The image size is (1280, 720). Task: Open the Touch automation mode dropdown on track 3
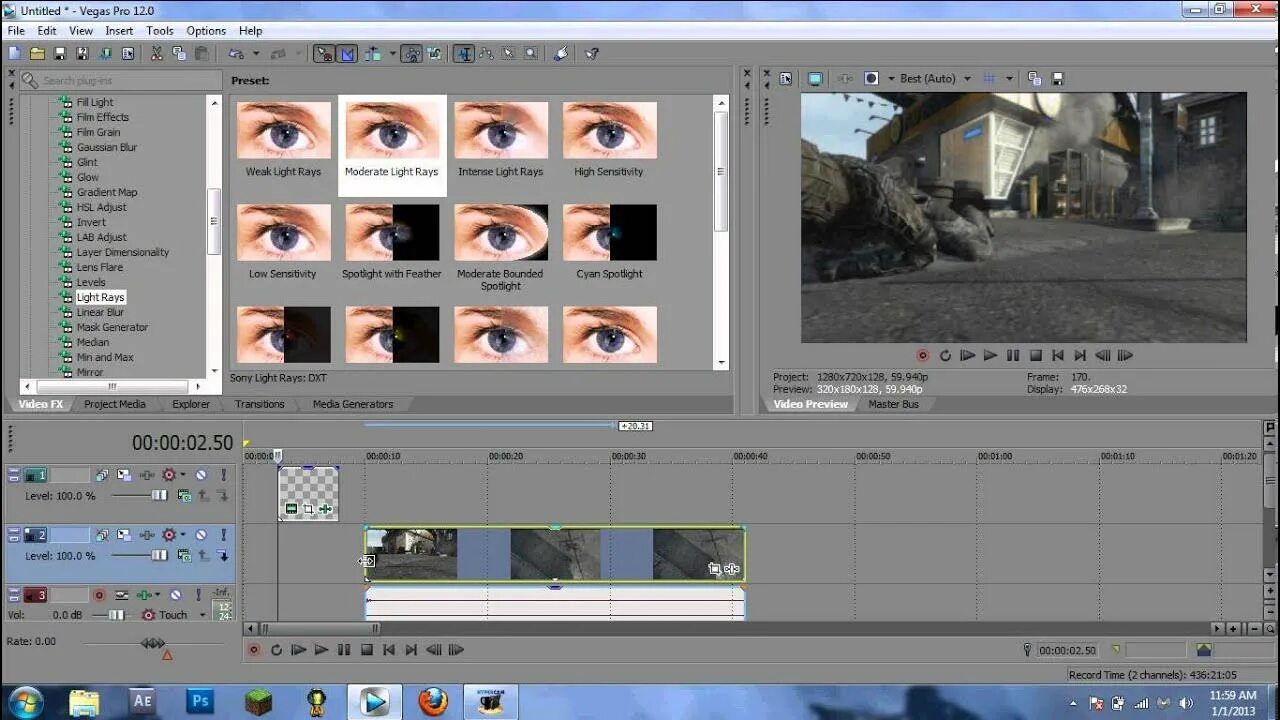(x=202, y=615)
